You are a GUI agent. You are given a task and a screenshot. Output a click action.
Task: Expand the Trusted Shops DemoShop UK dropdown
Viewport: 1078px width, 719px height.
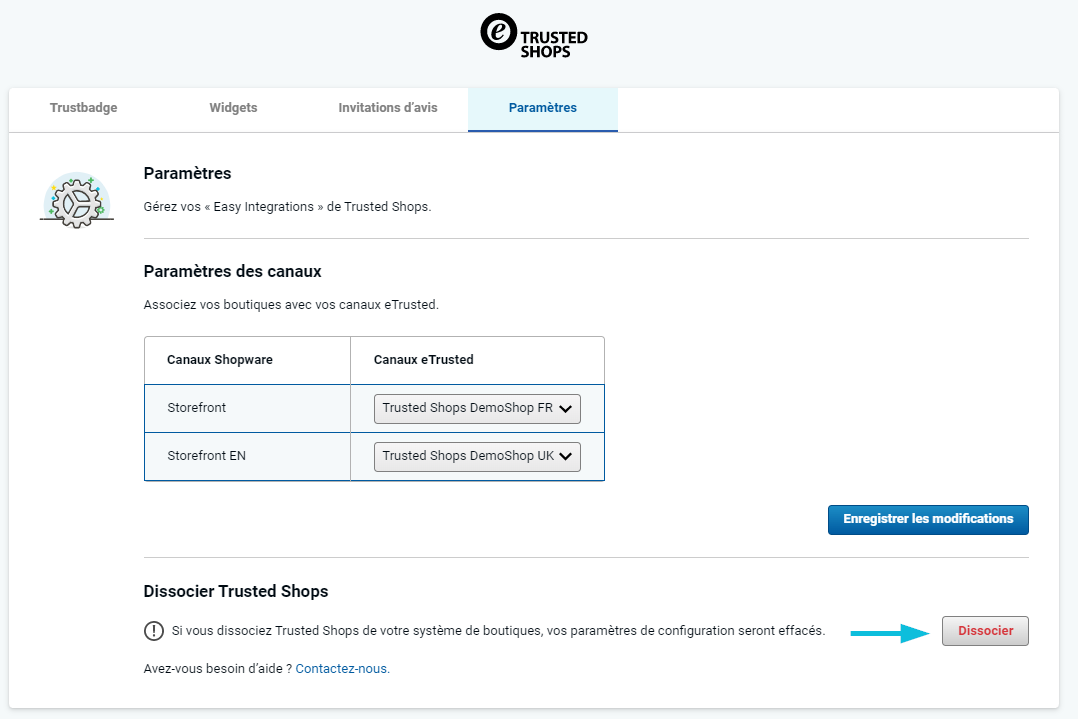click(x=477, y=456)
